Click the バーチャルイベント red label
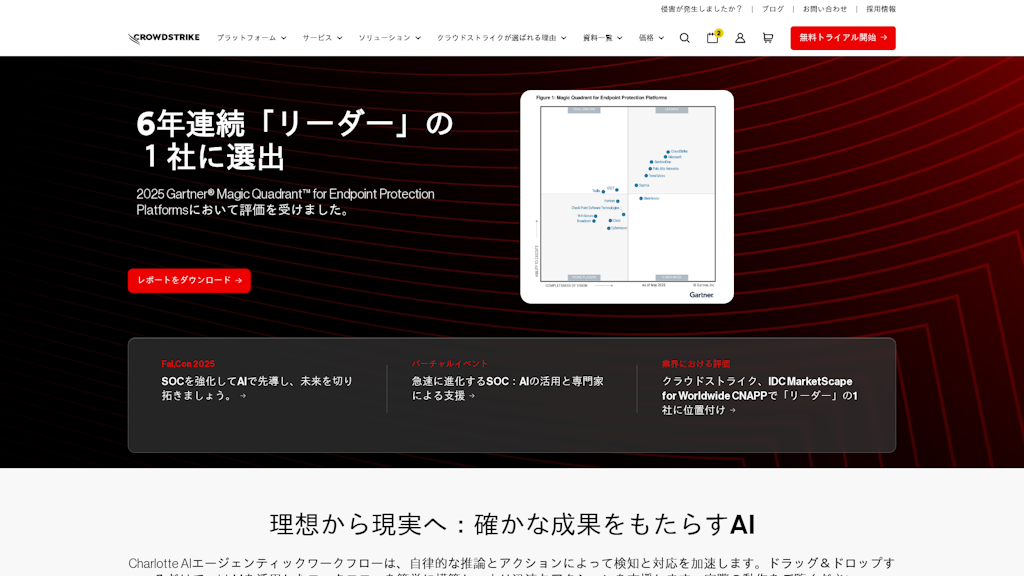This screenshot has height=576, width=1024. click(x=450, y=364)
